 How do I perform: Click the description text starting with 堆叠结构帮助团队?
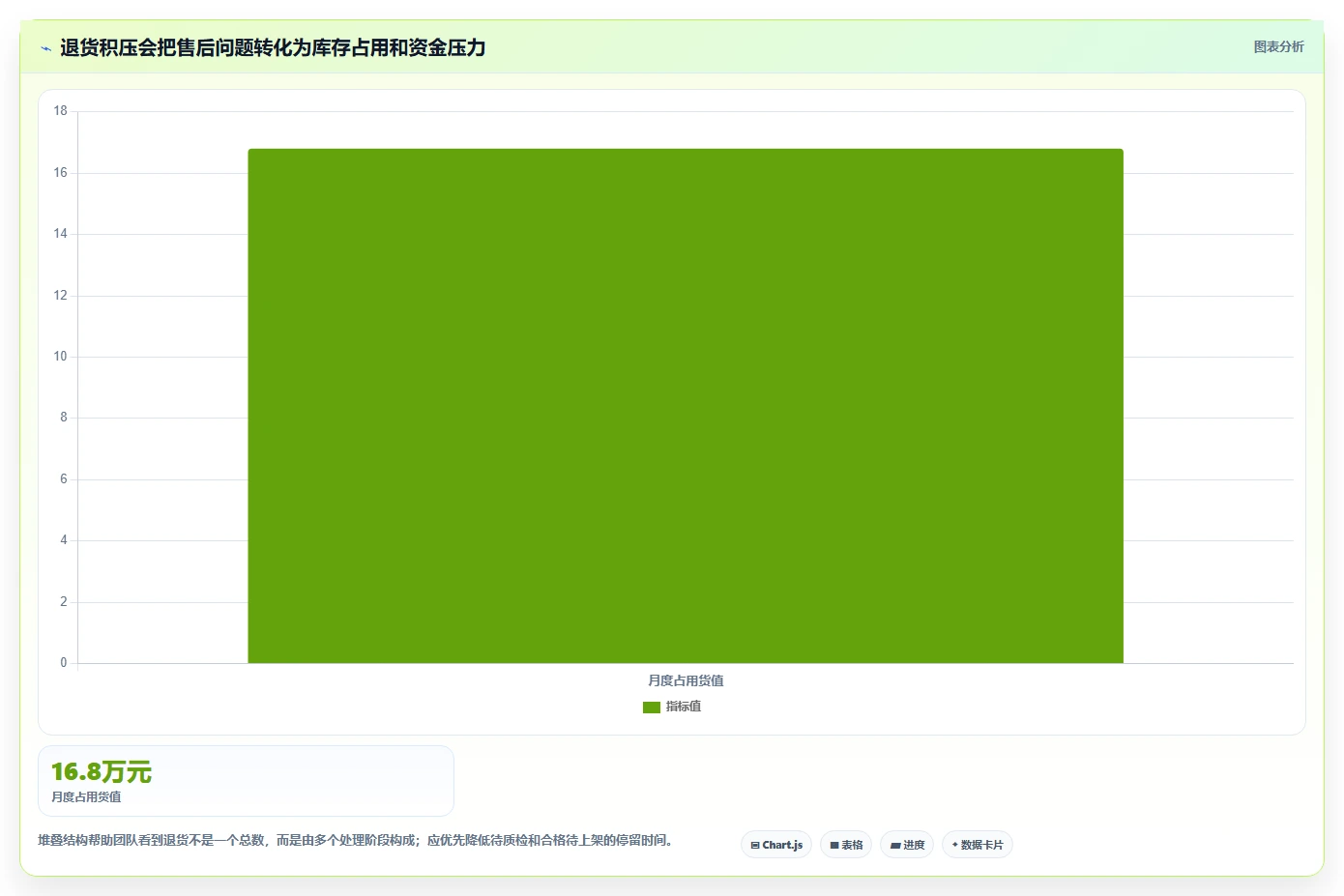click(355, 841)
